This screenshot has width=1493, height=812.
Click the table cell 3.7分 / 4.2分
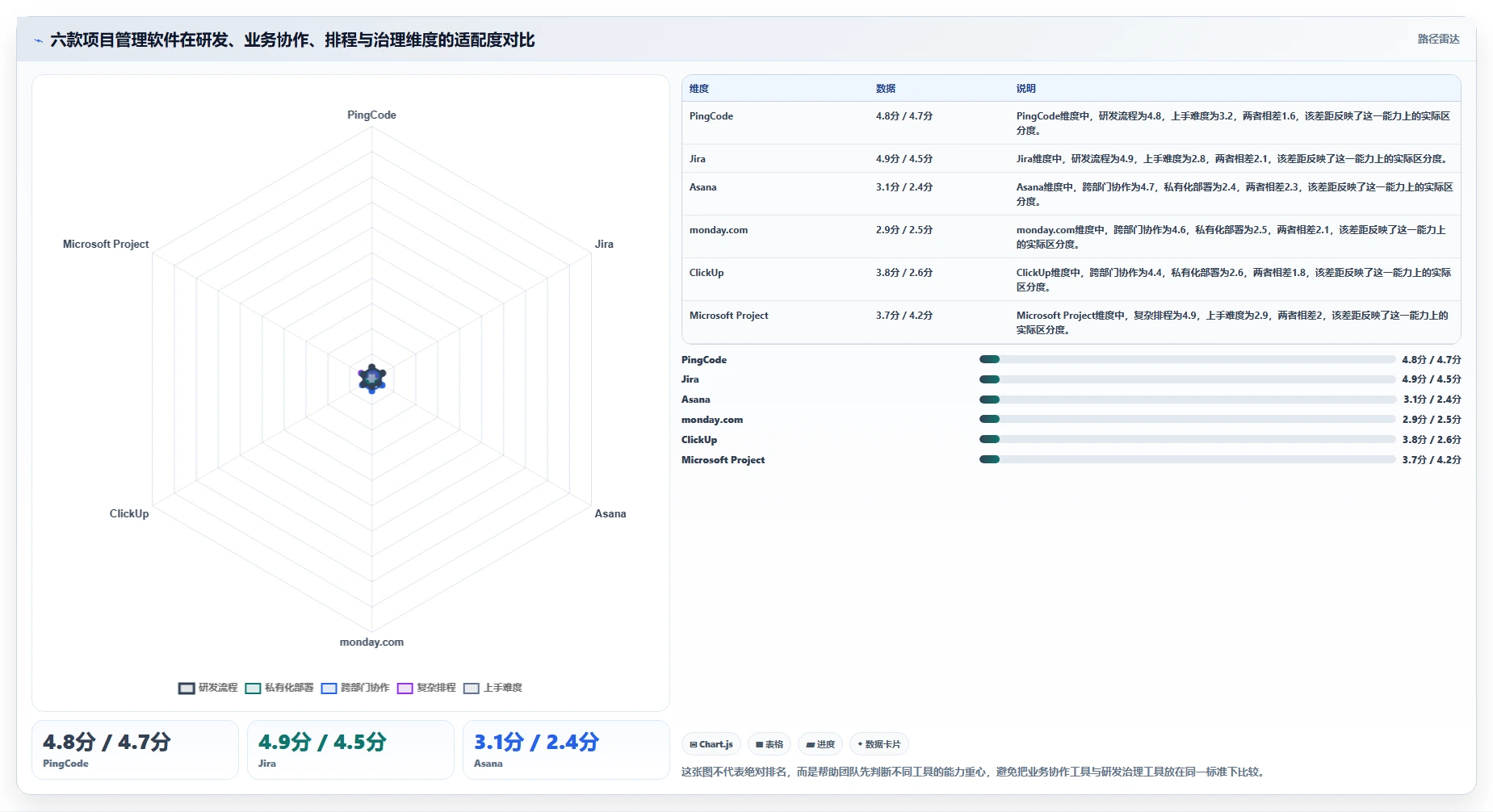point(904,316)
